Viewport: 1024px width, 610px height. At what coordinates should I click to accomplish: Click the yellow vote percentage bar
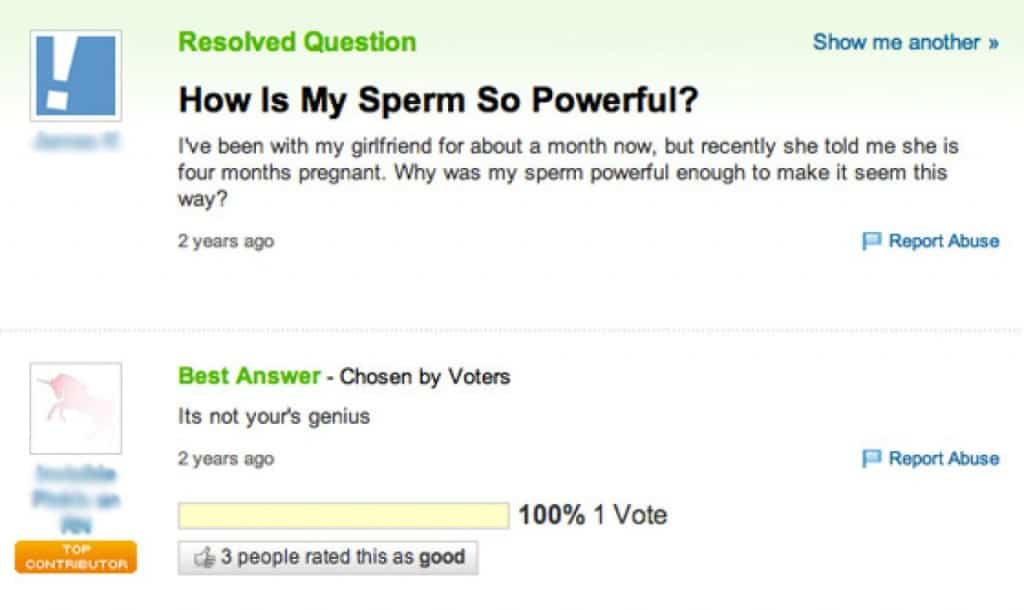click(x=344, y=515)
